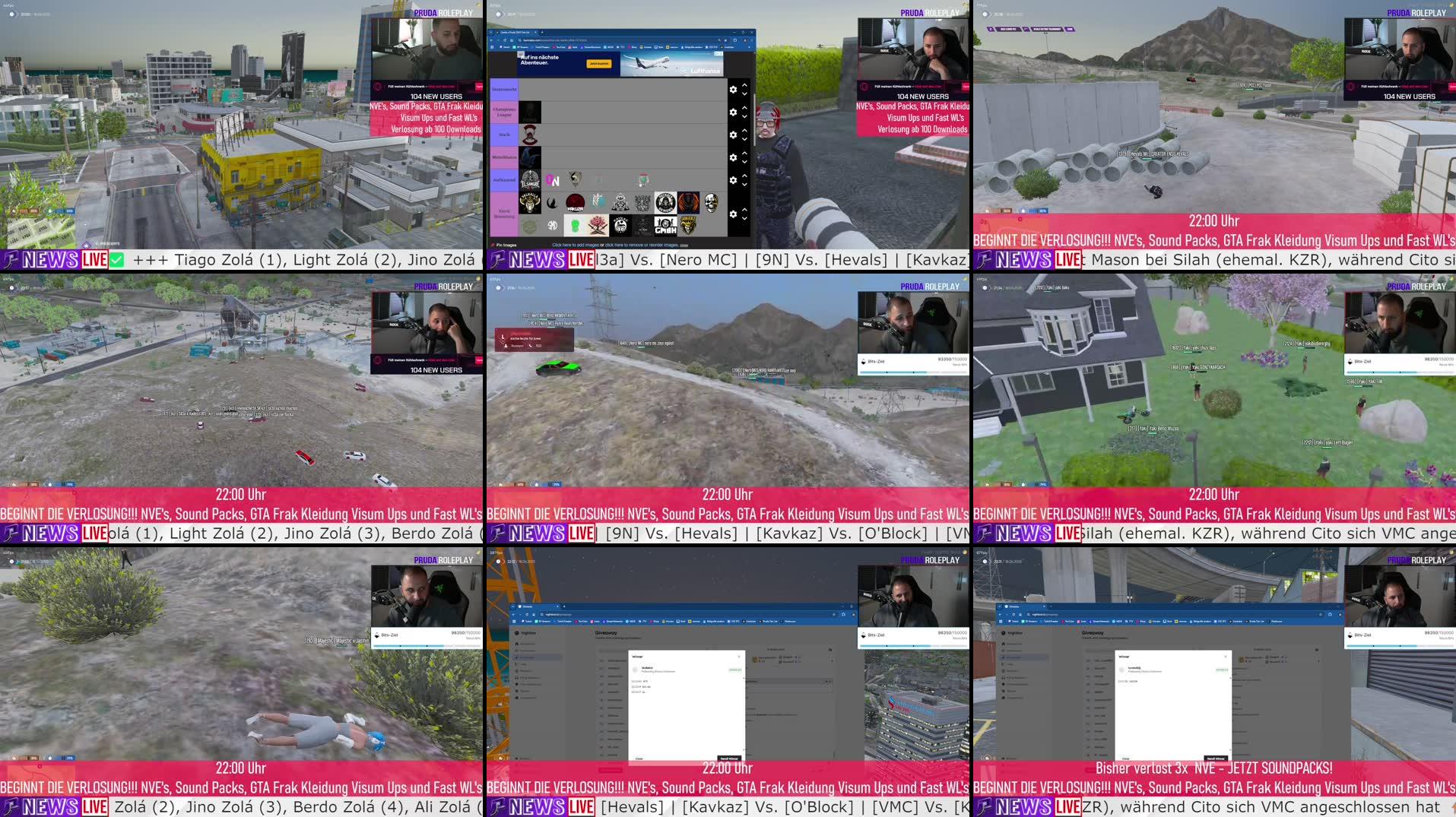This screenshot has height=817, width=1456.
Task: Select the raven logo in Mittelklasse tier
Action: click(x=530, y=157)
